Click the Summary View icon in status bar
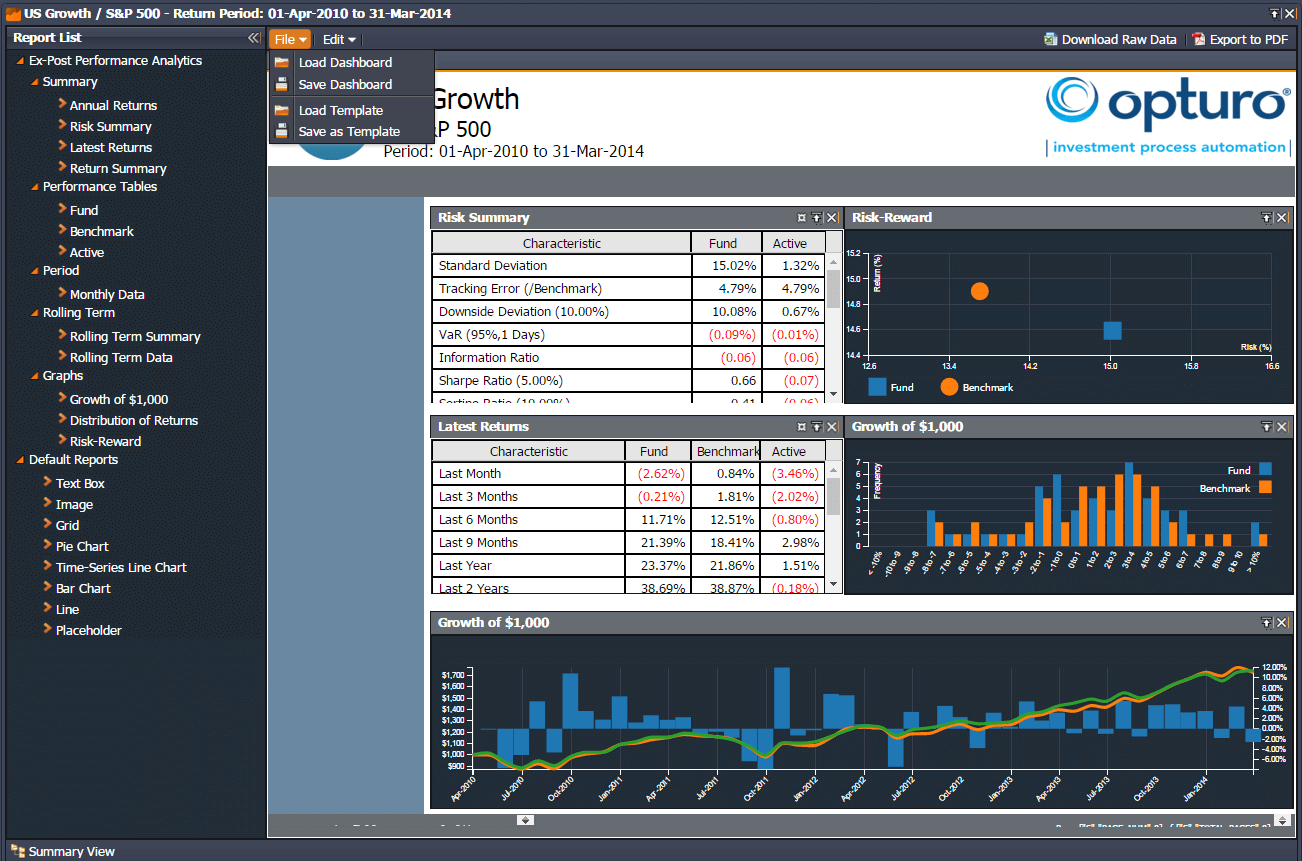 17,851
